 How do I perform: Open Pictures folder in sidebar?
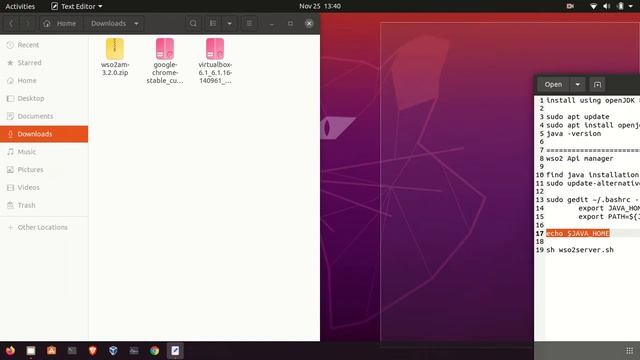point(44,170)
